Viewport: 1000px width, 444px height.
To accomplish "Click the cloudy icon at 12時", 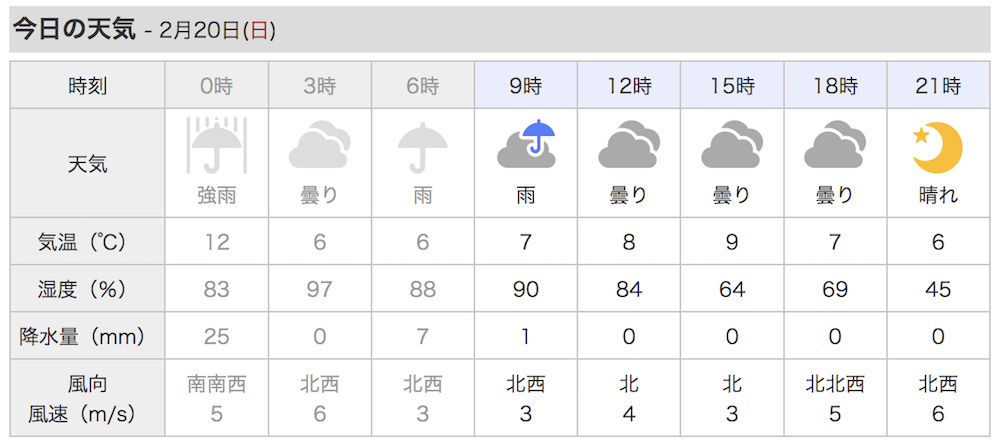I will (x=629, y=147).
